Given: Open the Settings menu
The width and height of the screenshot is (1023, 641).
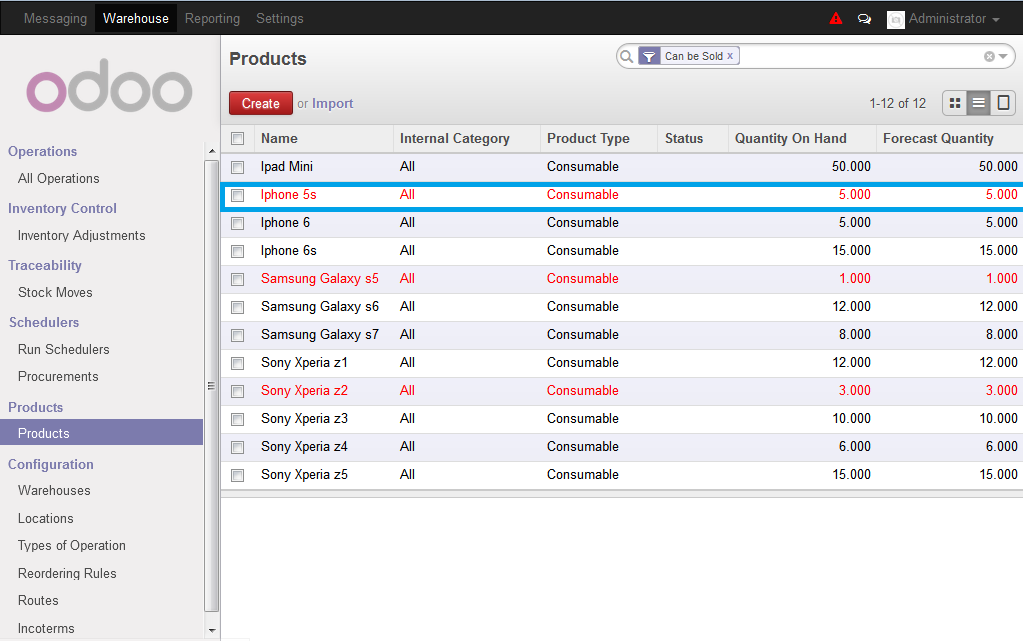Looking at the screenshot, I should (280, 18).
